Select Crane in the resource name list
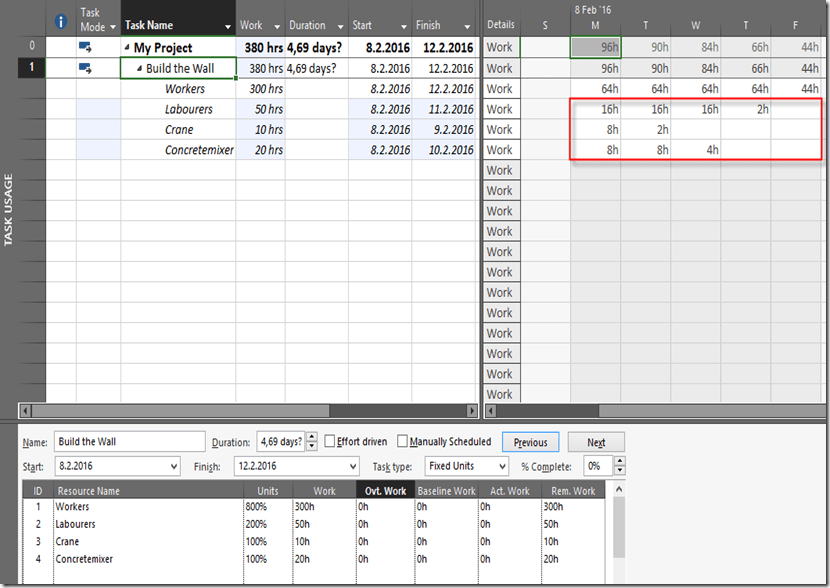 tap(69, 542)
